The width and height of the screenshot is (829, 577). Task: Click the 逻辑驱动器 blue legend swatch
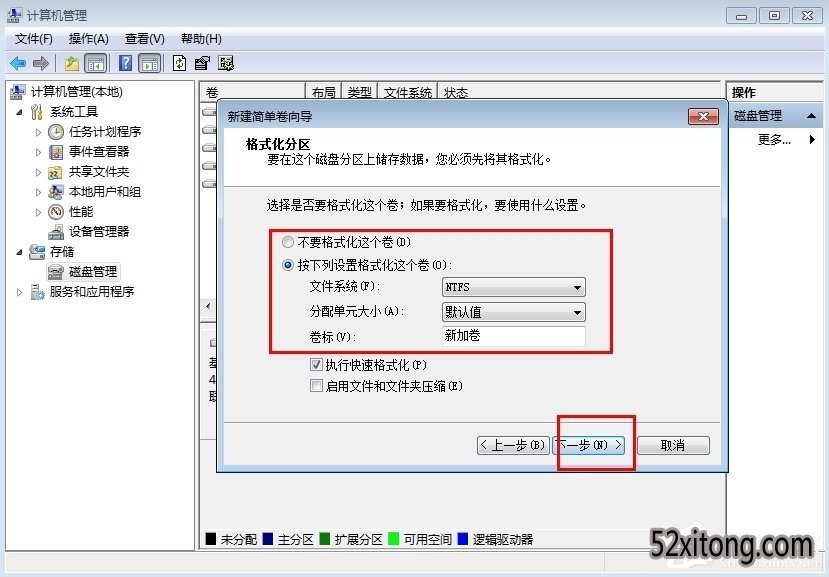463,539
